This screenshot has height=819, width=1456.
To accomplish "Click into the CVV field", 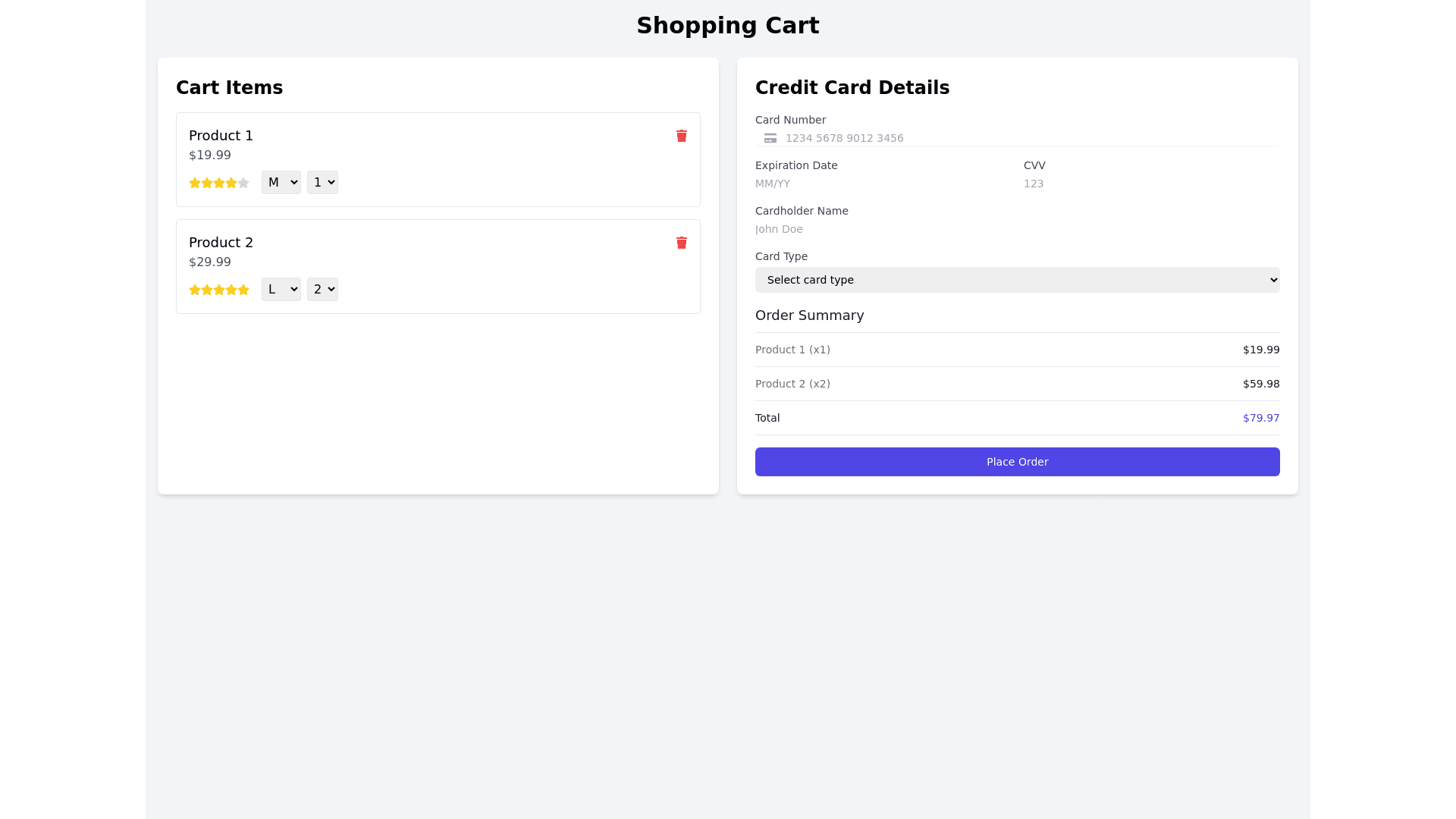I will click(x=1150, y=184).
